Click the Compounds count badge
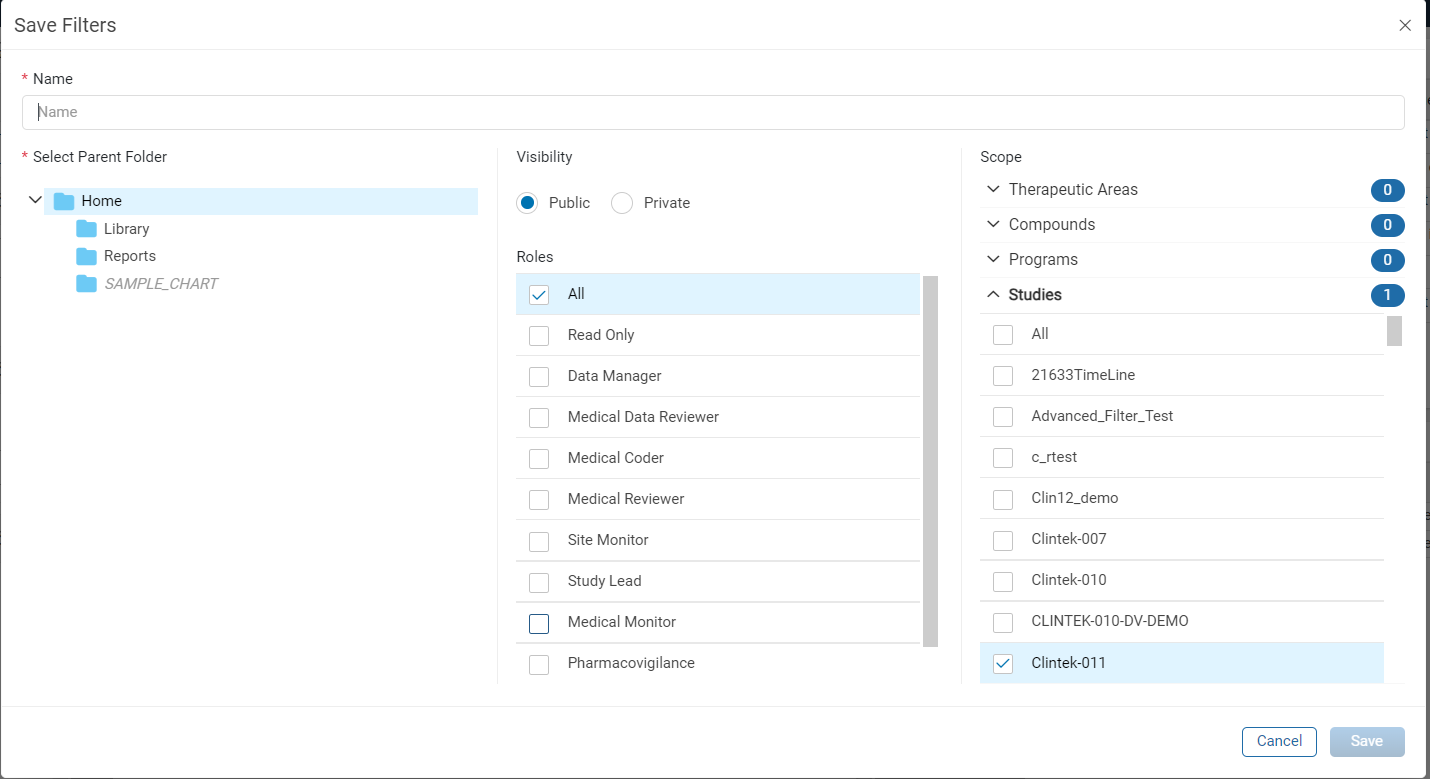 click(1388, 225)
